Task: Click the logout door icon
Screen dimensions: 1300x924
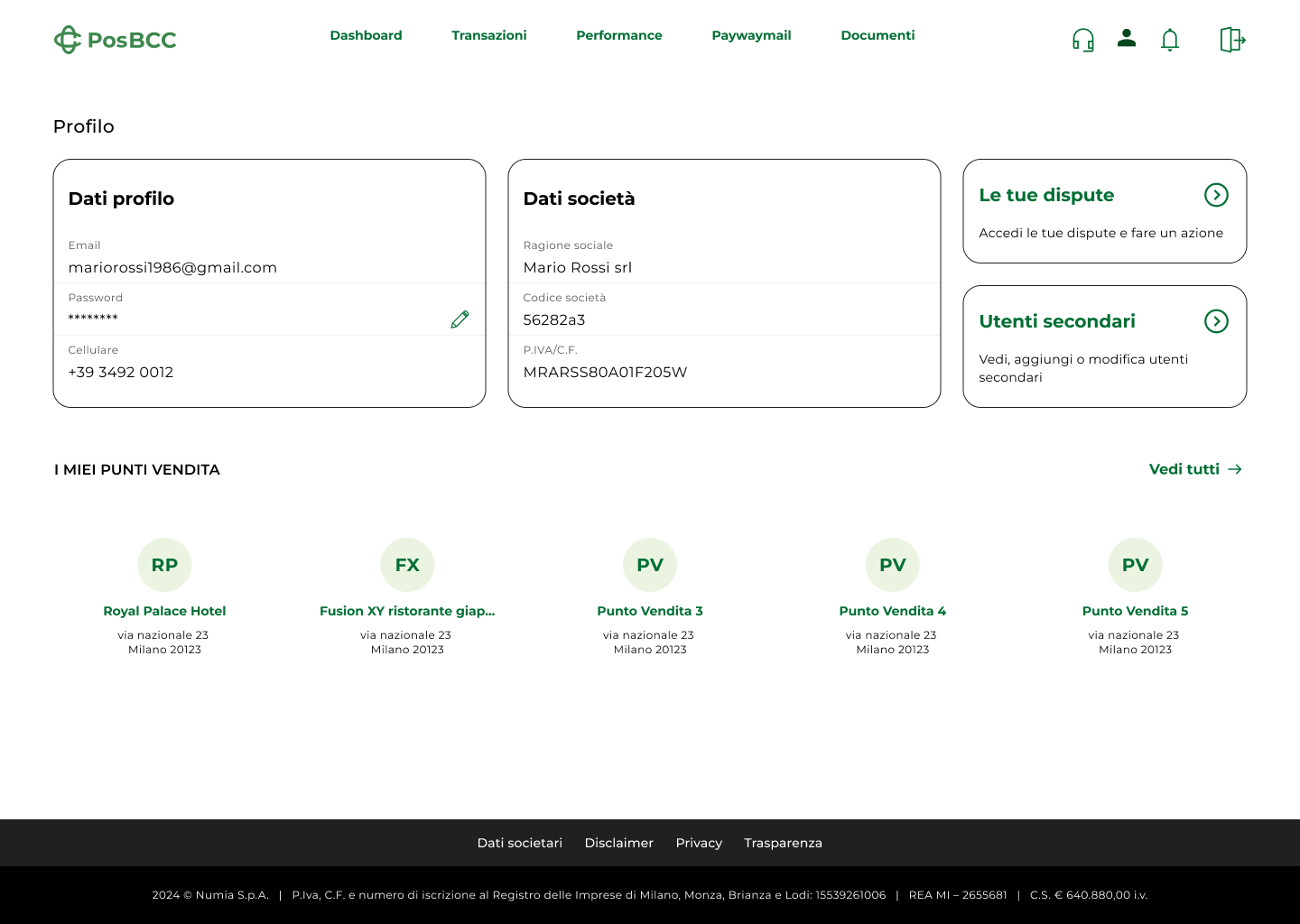Action: point(1231,40)
